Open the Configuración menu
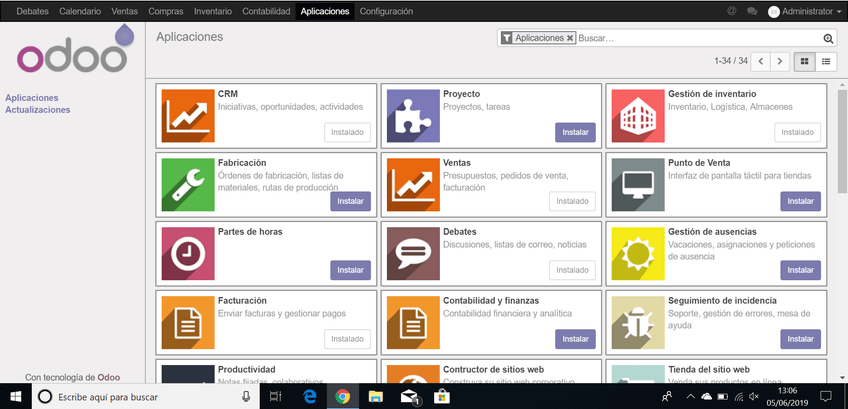The height and width of the screenshot is (409, 848). (x=386, y=11)
